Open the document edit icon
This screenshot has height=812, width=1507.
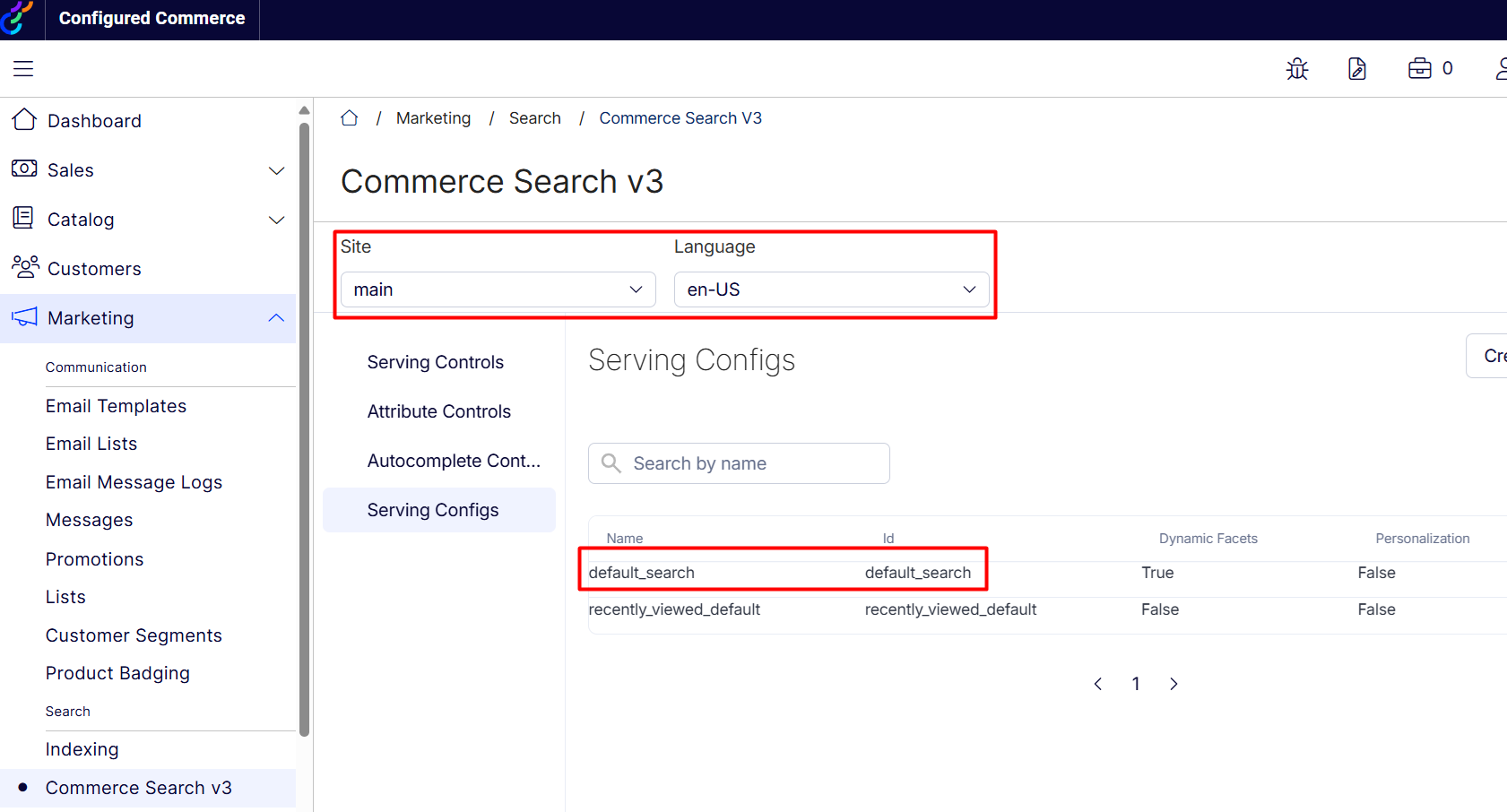1357,68
